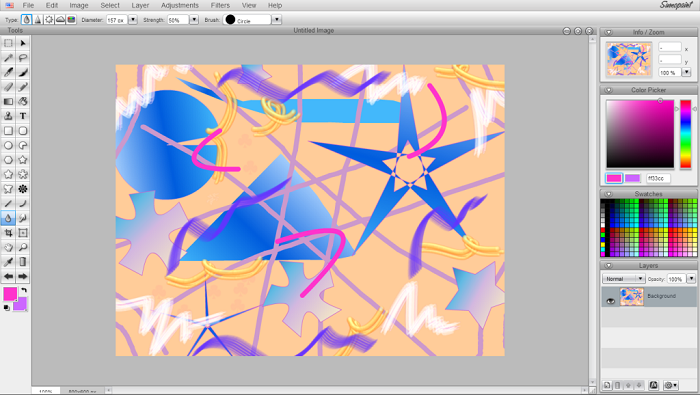Click the redo right arrow in Tools
The height and width of the screenshot is (395, 700).
click(23, 276)
